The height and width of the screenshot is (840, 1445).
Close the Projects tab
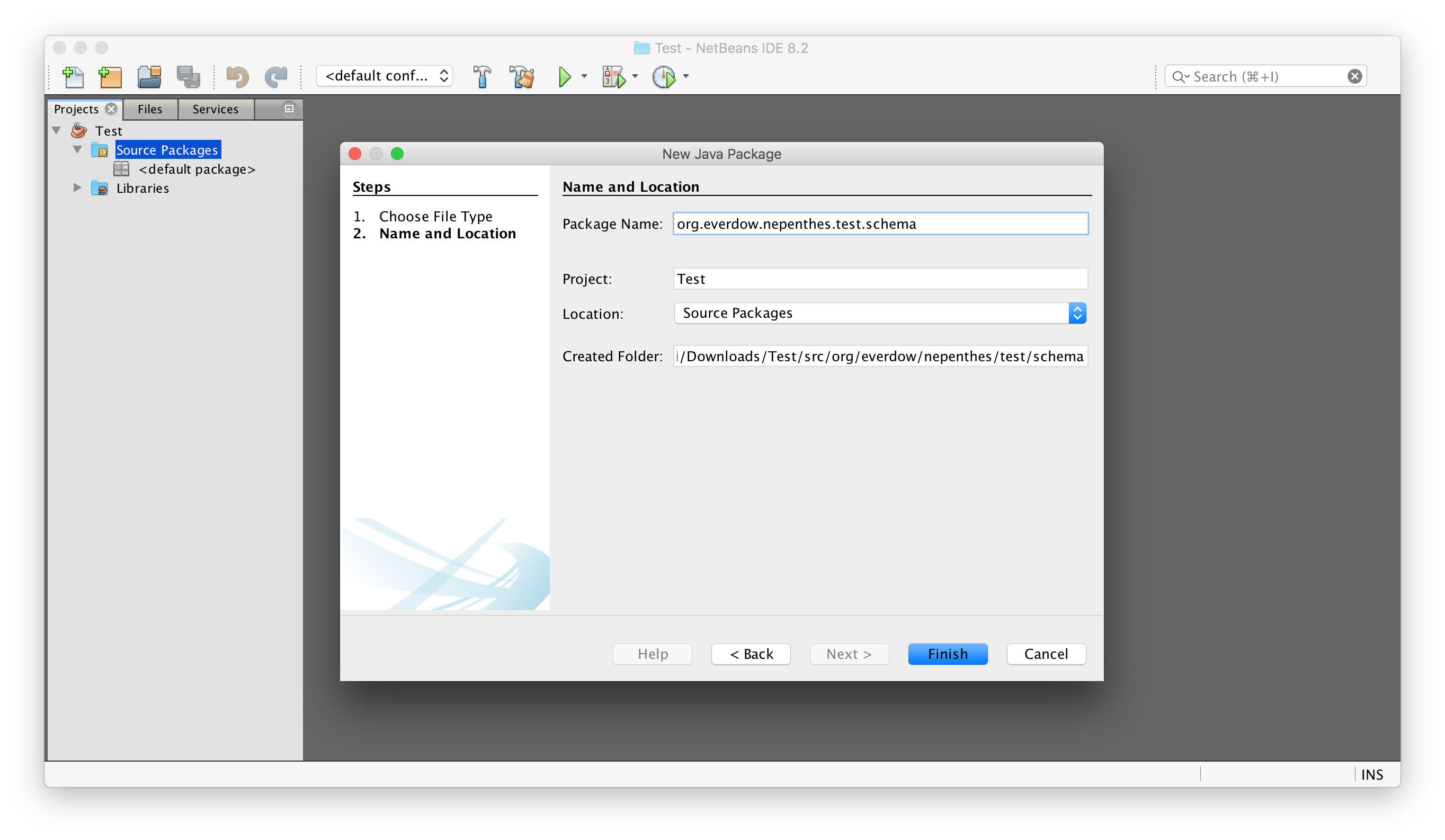pyautogui.click(x=111, y=109)
